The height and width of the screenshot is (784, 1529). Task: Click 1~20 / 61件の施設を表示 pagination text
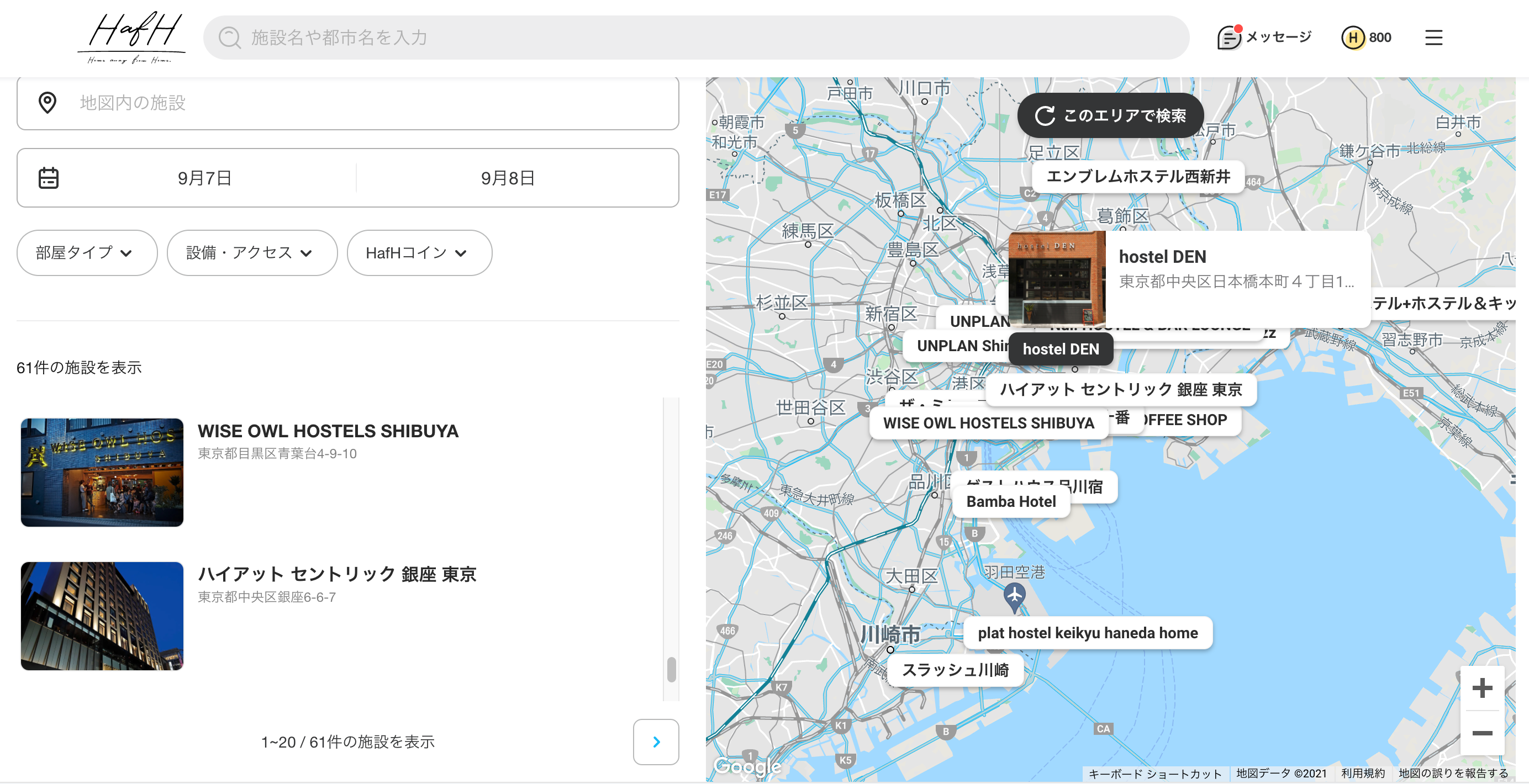348,742
